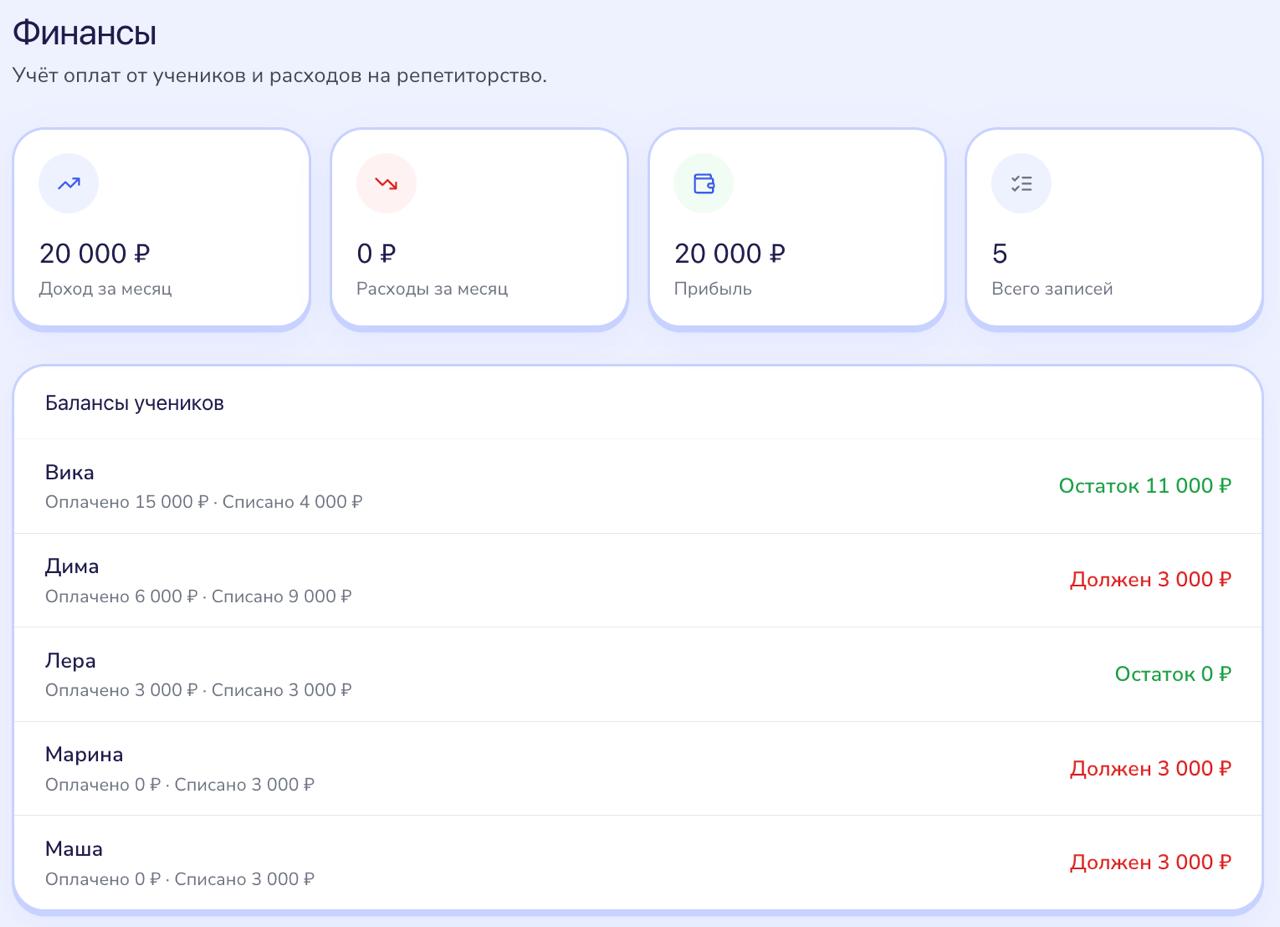The image size is (1280, 927).
Task: Select student name Вика
Action: (x=70, y=472)
